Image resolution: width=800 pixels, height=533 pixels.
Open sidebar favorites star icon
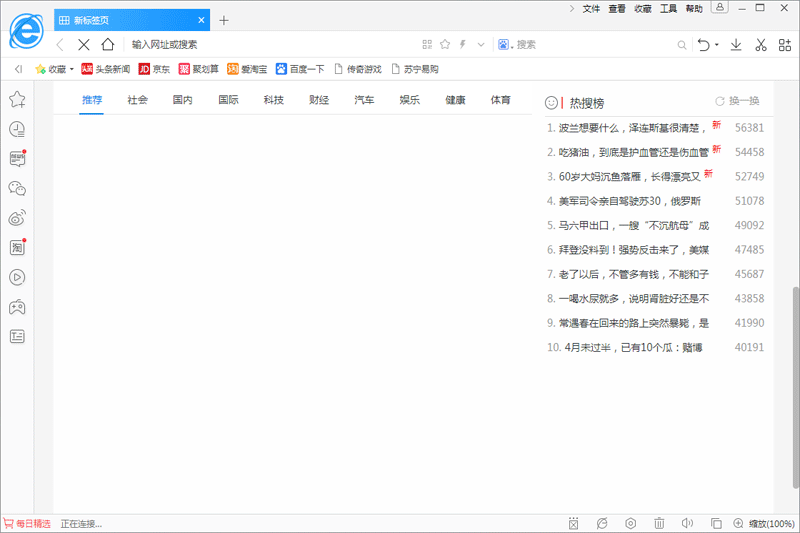pos(17,99)
